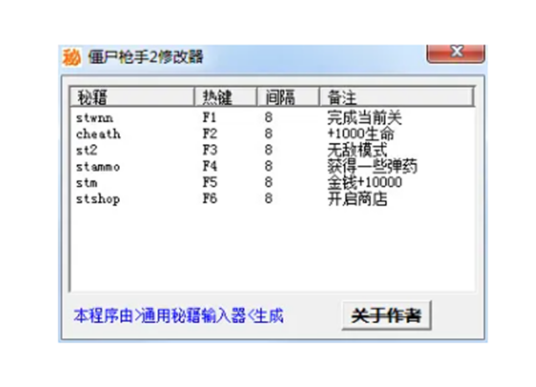Close the 僵尸枪手2修改器 window
Screen dimensions: 536x387
coord(456,54)
